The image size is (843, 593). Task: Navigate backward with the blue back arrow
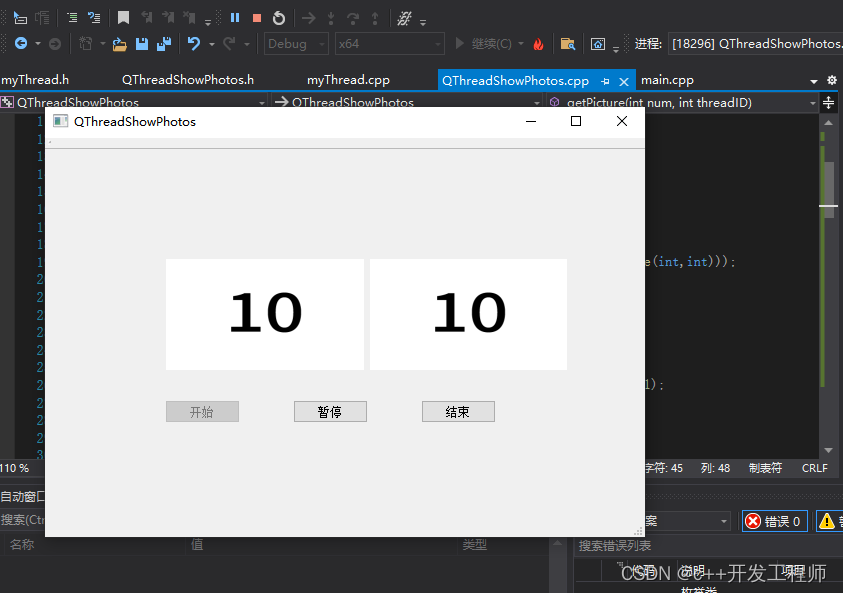pos(21,43)
